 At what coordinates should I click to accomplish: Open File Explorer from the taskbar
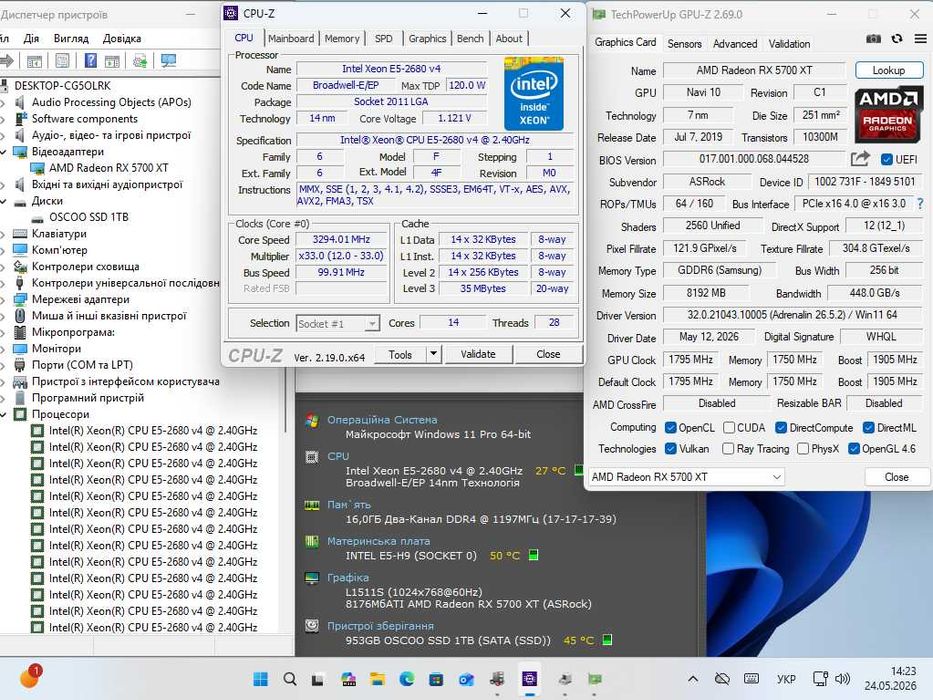(377, 679)
